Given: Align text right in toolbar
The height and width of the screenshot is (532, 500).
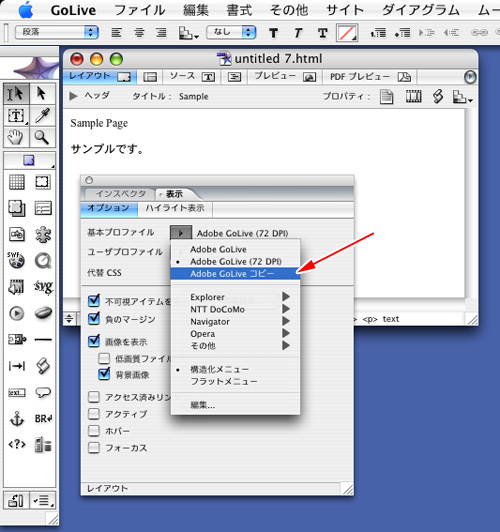Looking at the screenshot, I should pyautogui.click(x=161, y=33).
